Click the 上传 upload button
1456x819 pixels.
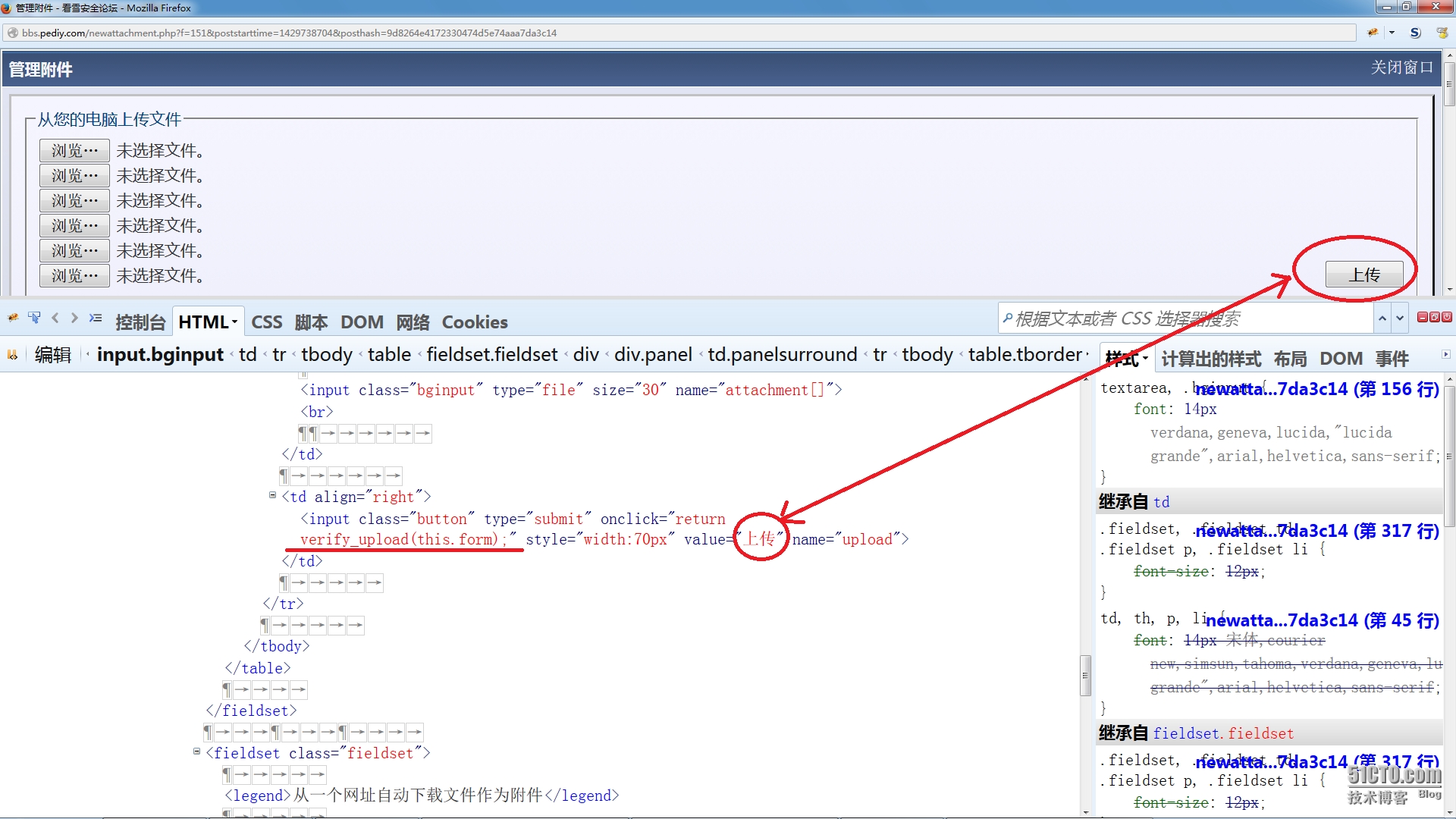(x=1364, y=275)
